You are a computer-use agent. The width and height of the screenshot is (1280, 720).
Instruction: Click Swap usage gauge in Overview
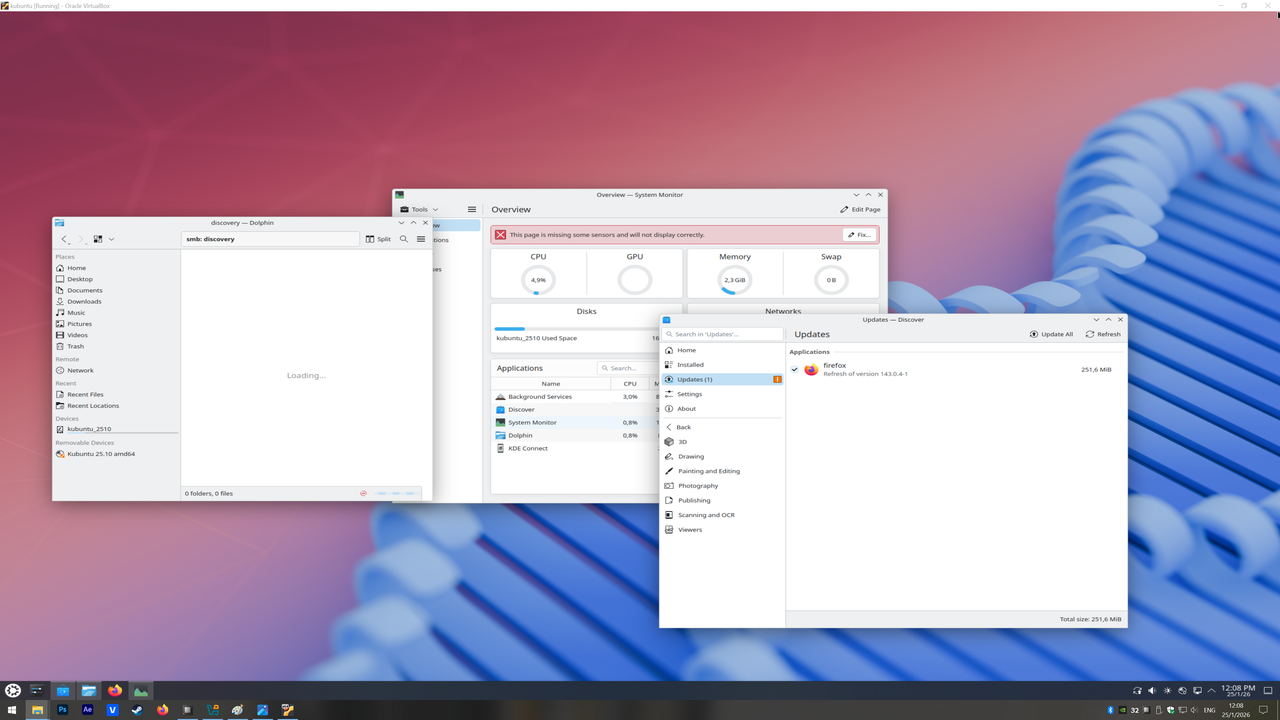coord(831,280)
